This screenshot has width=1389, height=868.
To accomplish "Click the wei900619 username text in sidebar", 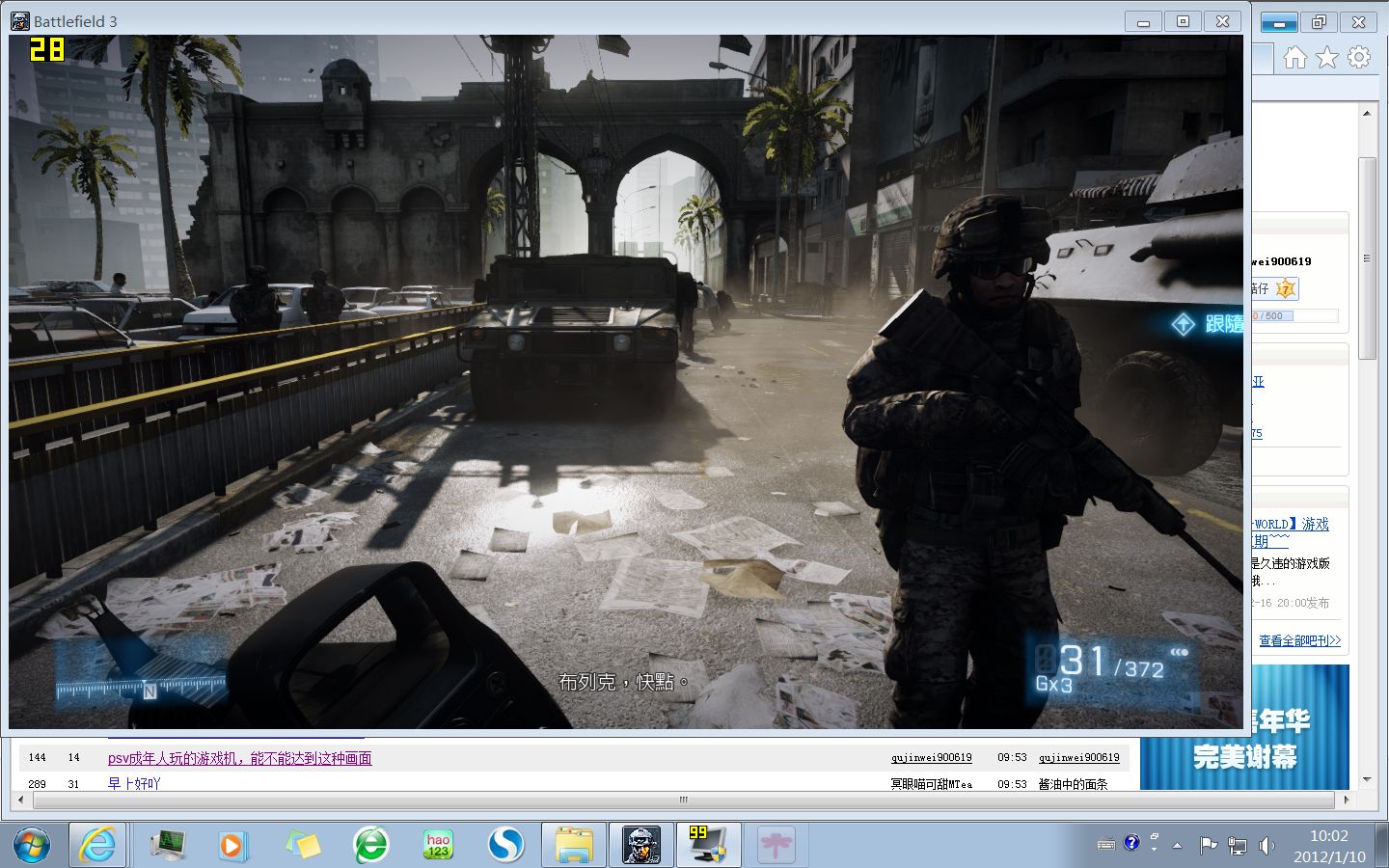I will pos(1282,261).
